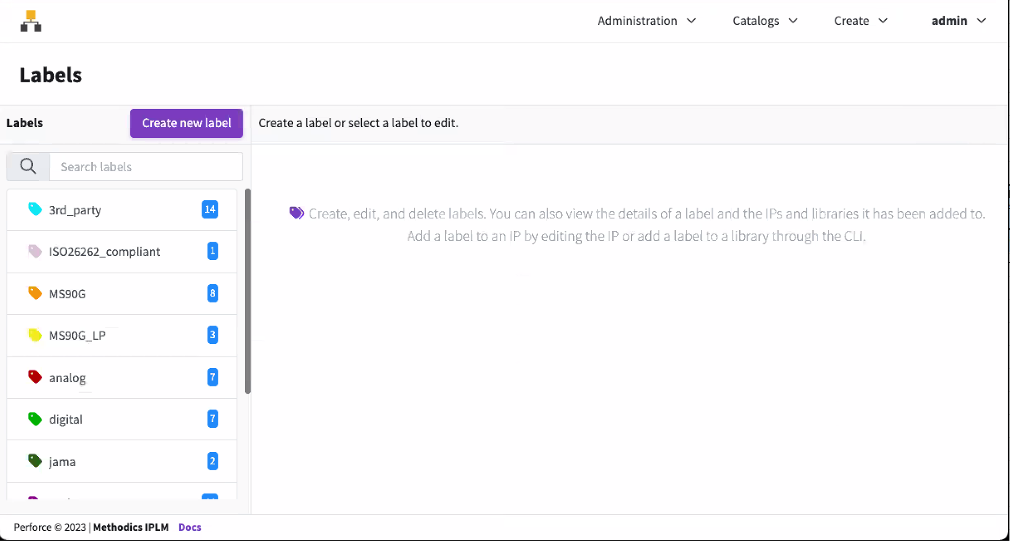1010x541 pixels.
Task: Click the search magnifier icon
Action: pyautogui.click(x=28, y=167)
